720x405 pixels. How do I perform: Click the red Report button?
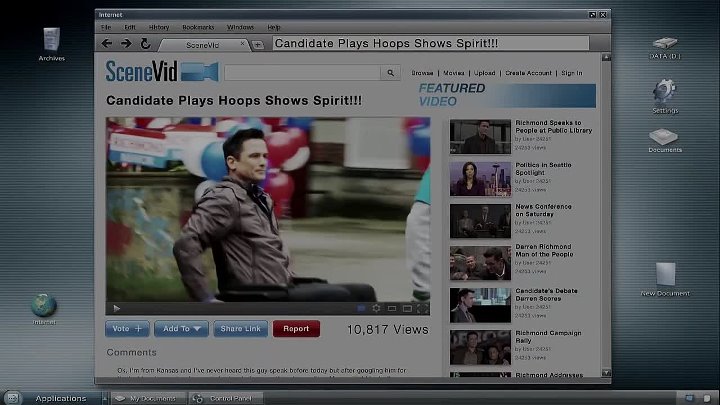click(296, 329)
